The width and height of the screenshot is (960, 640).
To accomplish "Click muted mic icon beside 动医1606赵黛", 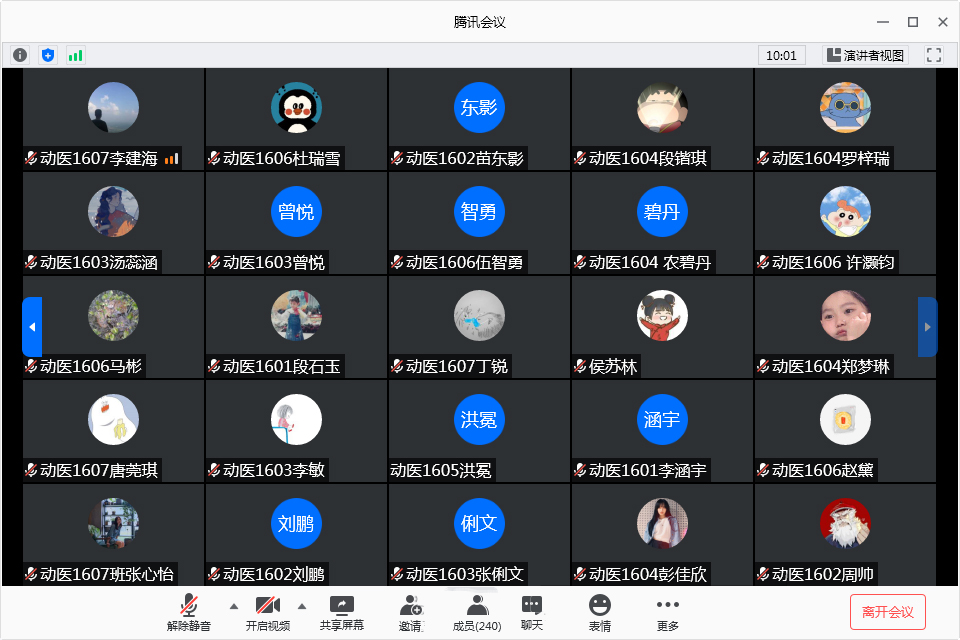I will click(763, 470).
